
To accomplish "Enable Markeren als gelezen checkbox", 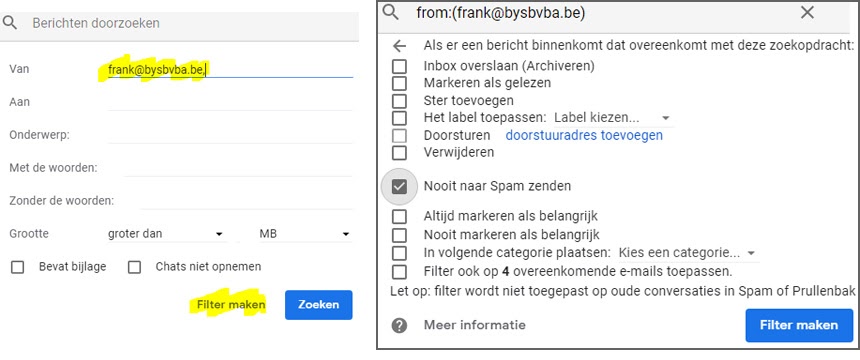I will [399, 83].
